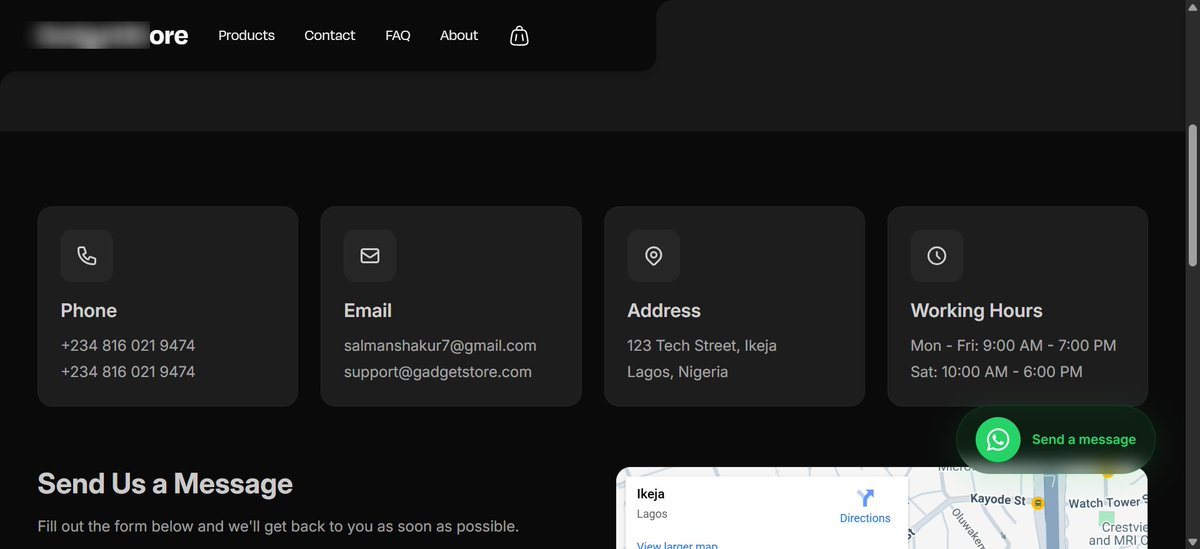Click the Email card heading
This screenshot has width=1200, height=549.
point(368,311)
